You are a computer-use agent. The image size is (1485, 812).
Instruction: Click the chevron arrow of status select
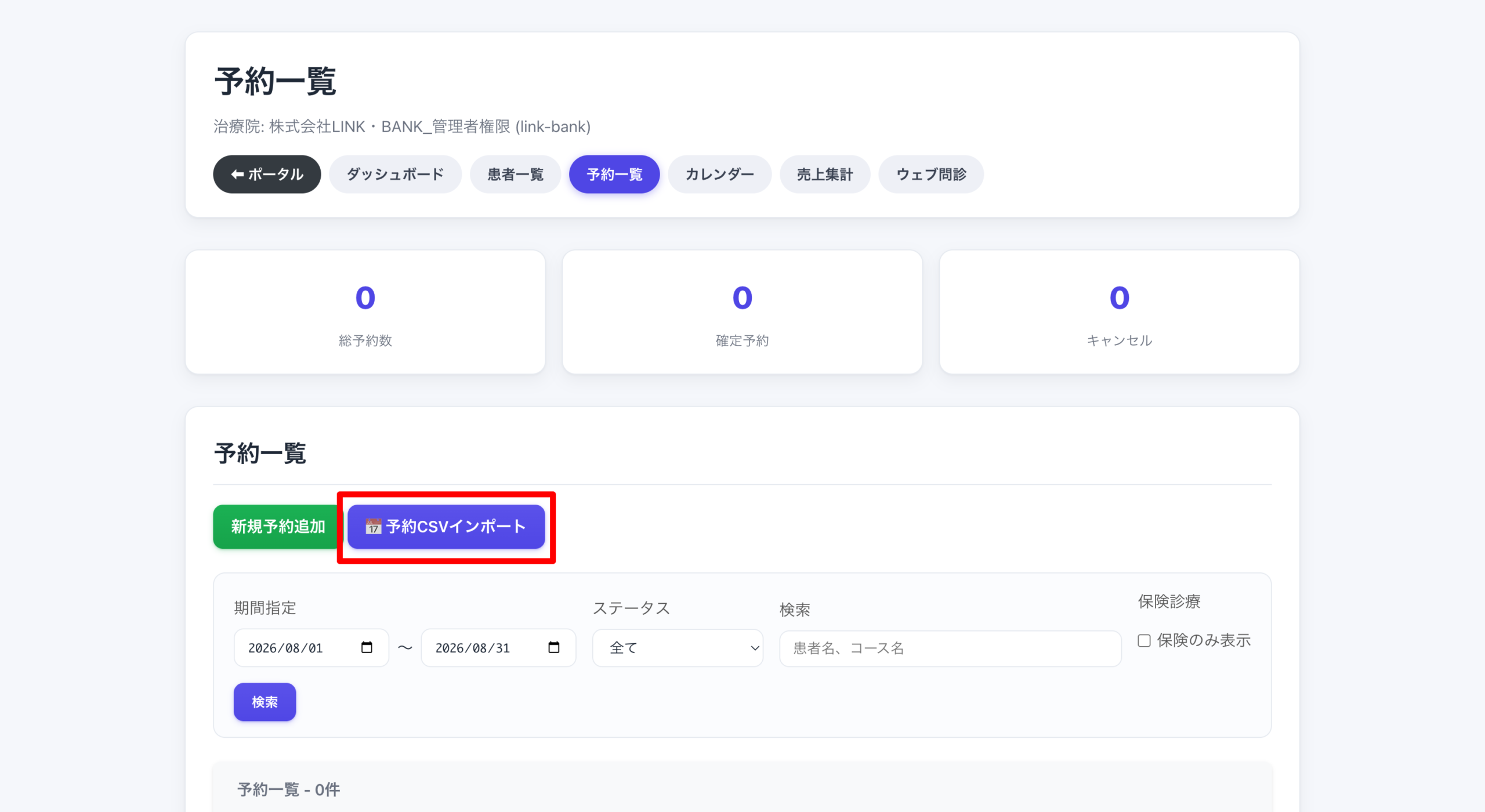[755, 648]
